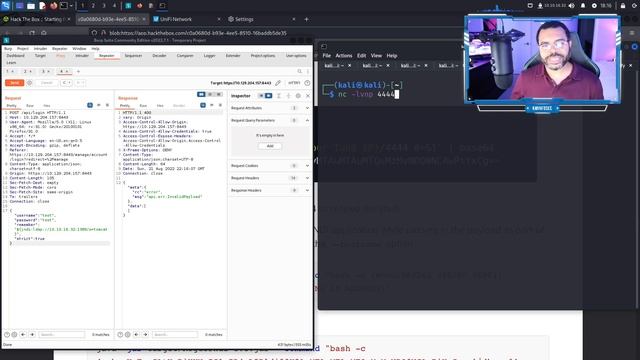Image resolution: width=640 pixels, height=360 pixels.
Task: Select side-by-side response layout icon
Action: tap(201, 94)
